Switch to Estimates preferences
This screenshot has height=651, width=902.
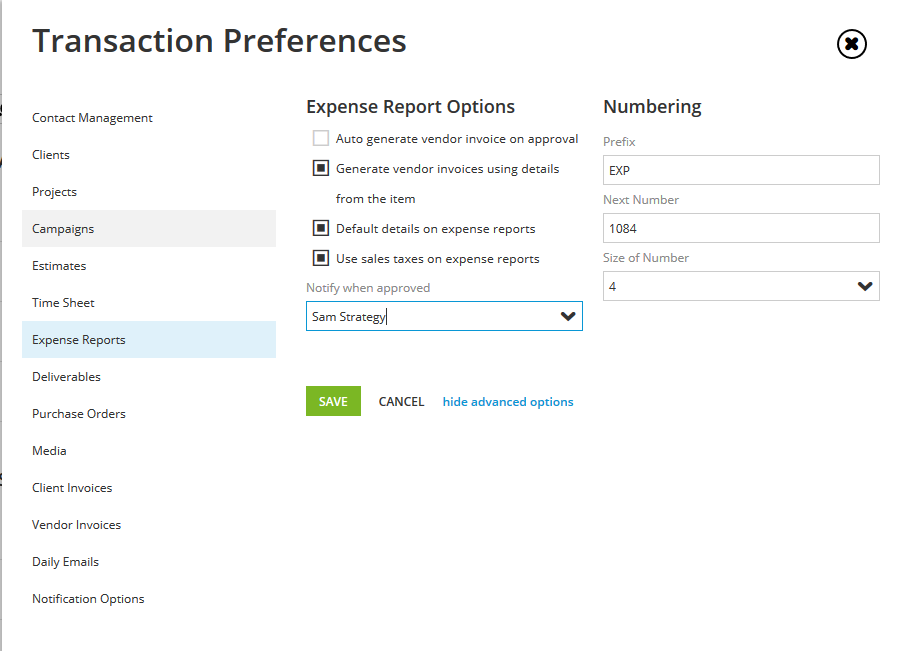149,266
